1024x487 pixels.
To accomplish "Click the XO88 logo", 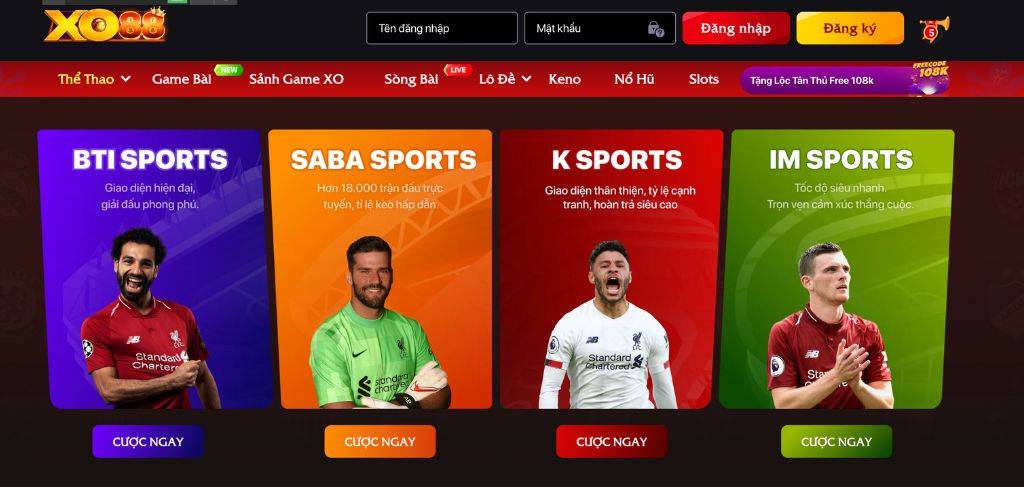I will tap(105, 25).
